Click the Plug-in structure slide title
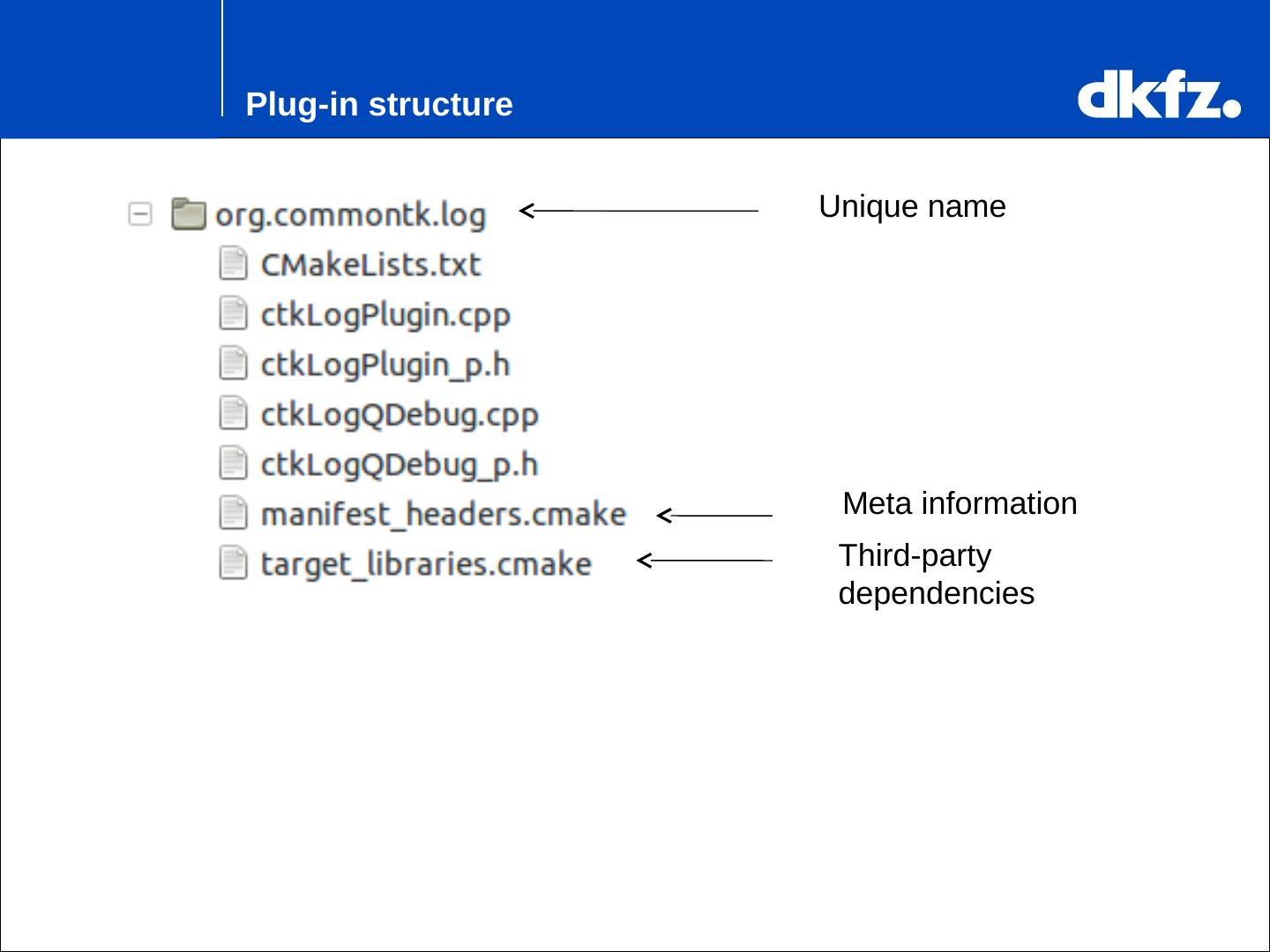Screen dimensions: 1270x952 point(379,105)
